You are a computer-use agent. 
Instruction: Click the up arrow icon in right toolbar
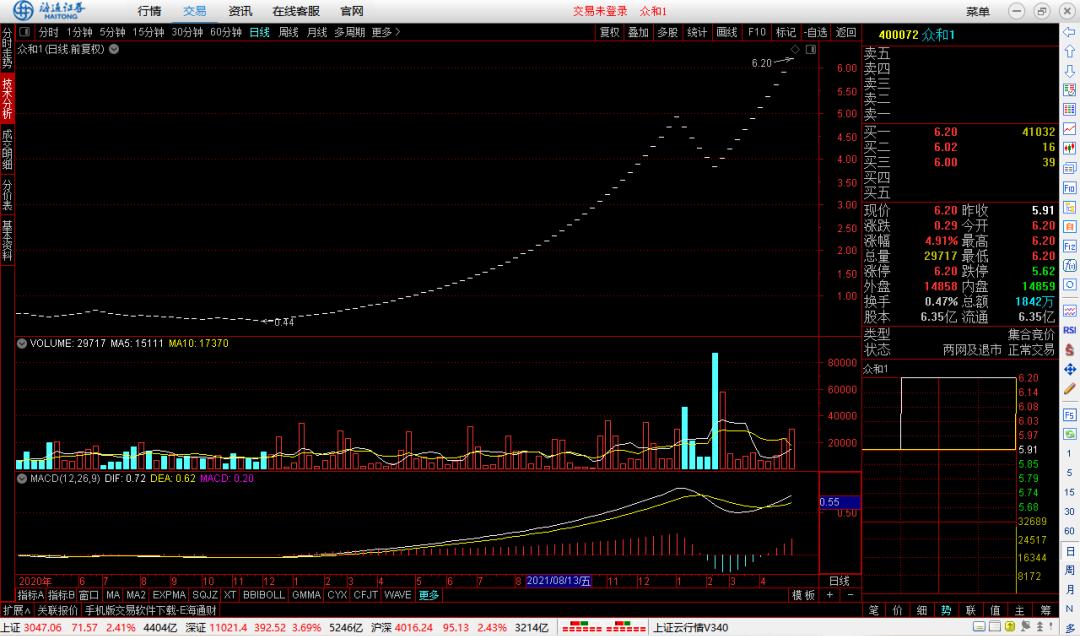(x=1070, y=52)
